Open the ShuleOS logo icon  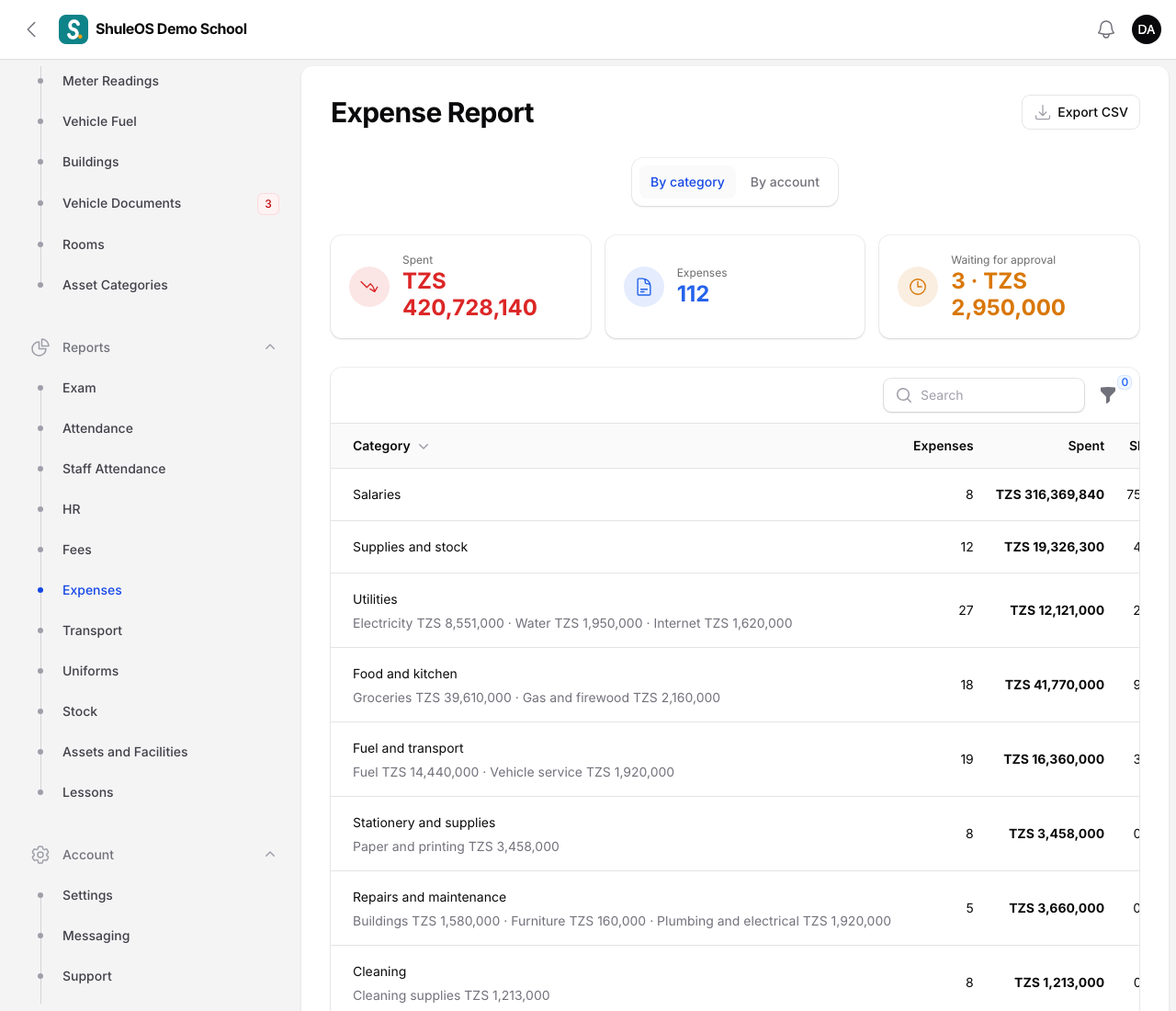[x=73, y=29]
